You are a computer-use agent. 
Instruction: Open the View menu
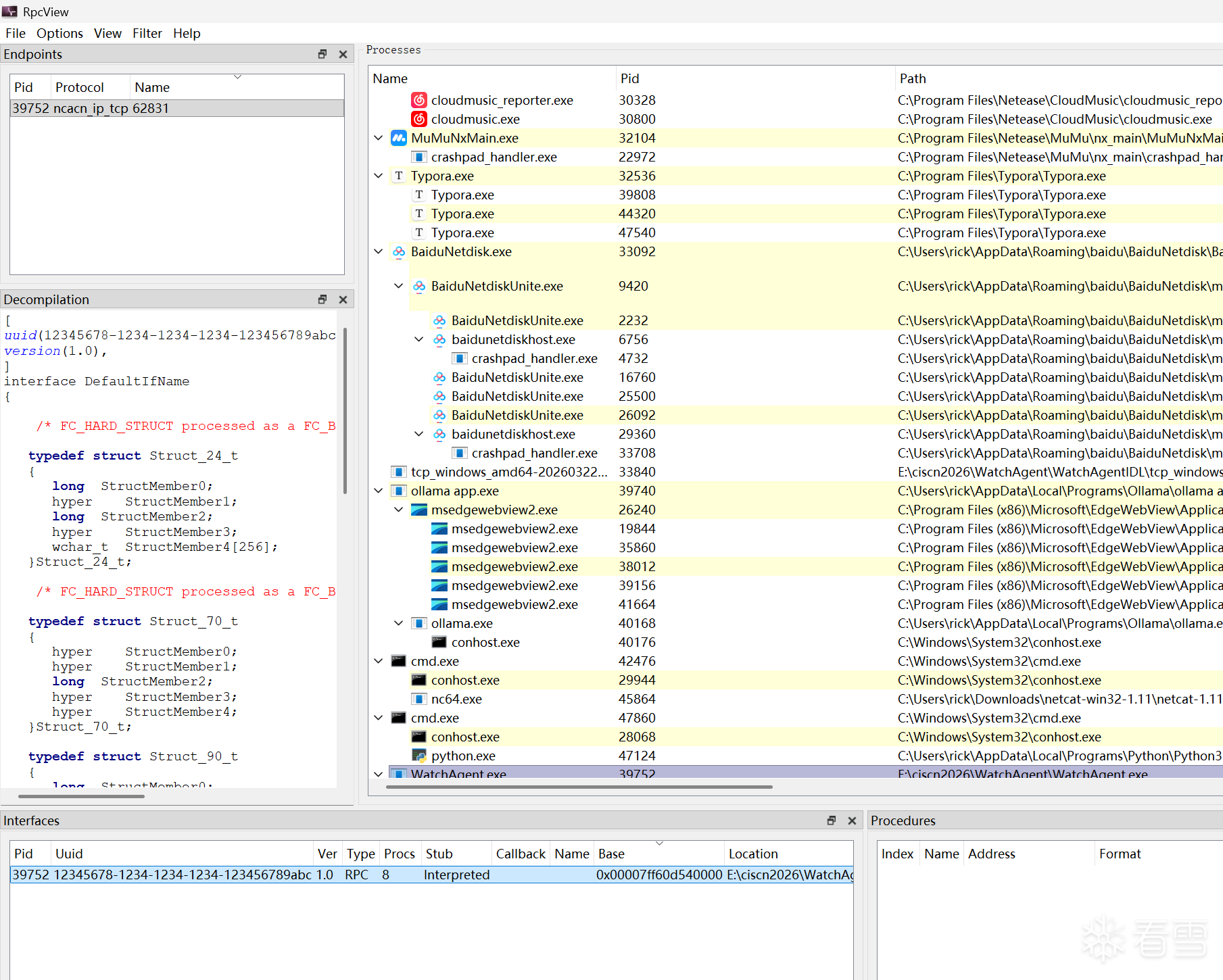107,33
